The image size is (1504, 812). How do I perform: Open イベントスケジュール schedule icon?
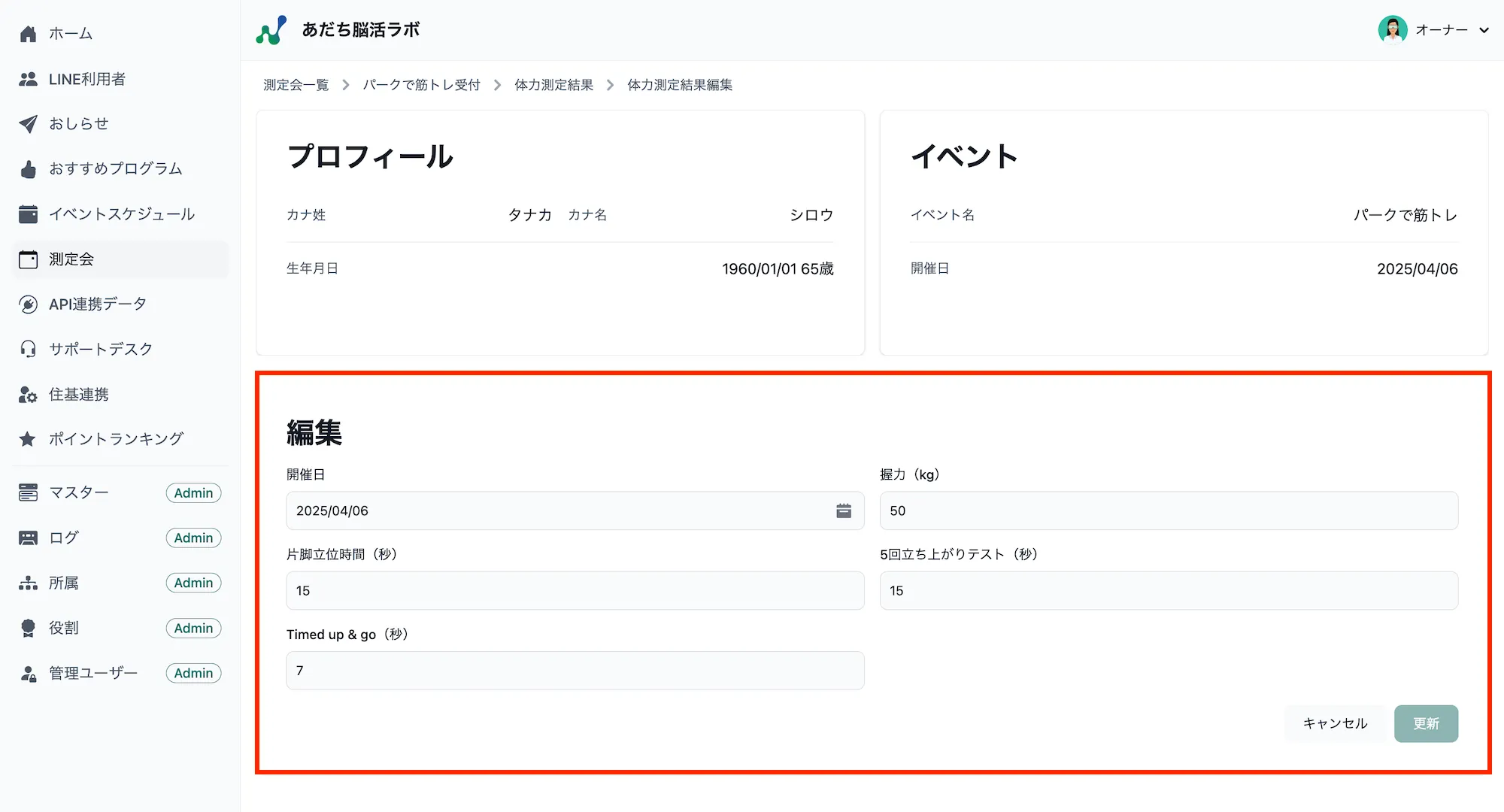click(x=28, y=214)
